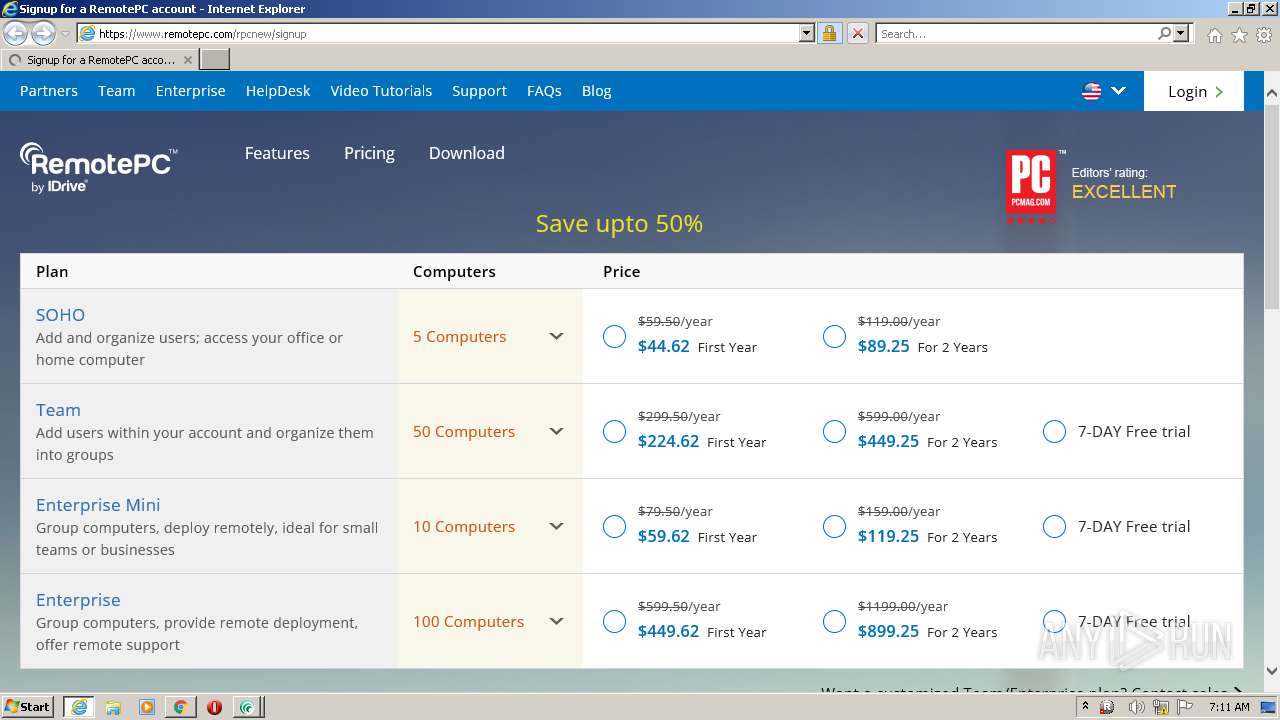The width and height of the screenshot is (1280, 720).
Task: Select Enterprise Mini 7-DAY Free trial
Action: (x=1054, y=527)
